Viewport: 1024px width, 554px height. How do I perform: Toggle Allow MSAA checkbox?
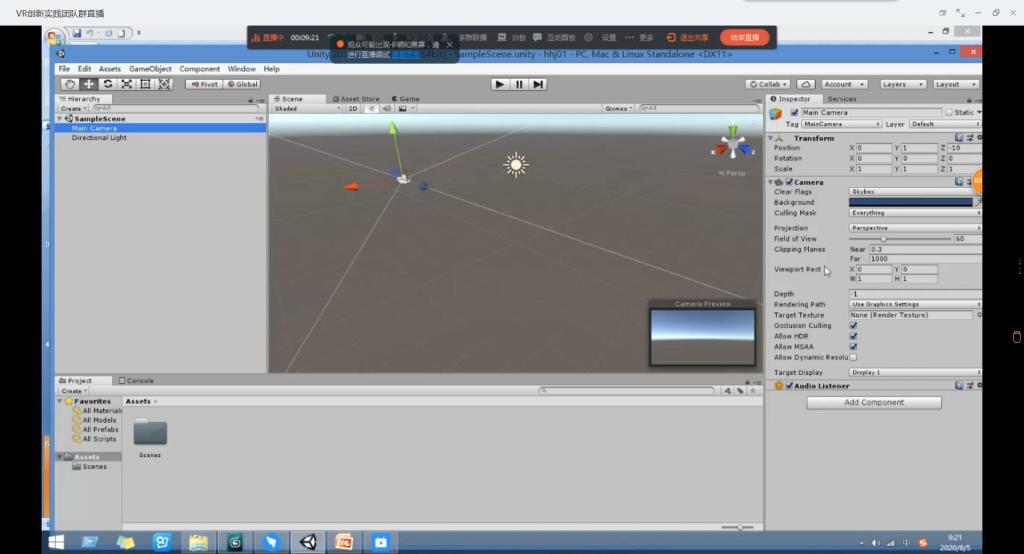click(854, 346)
